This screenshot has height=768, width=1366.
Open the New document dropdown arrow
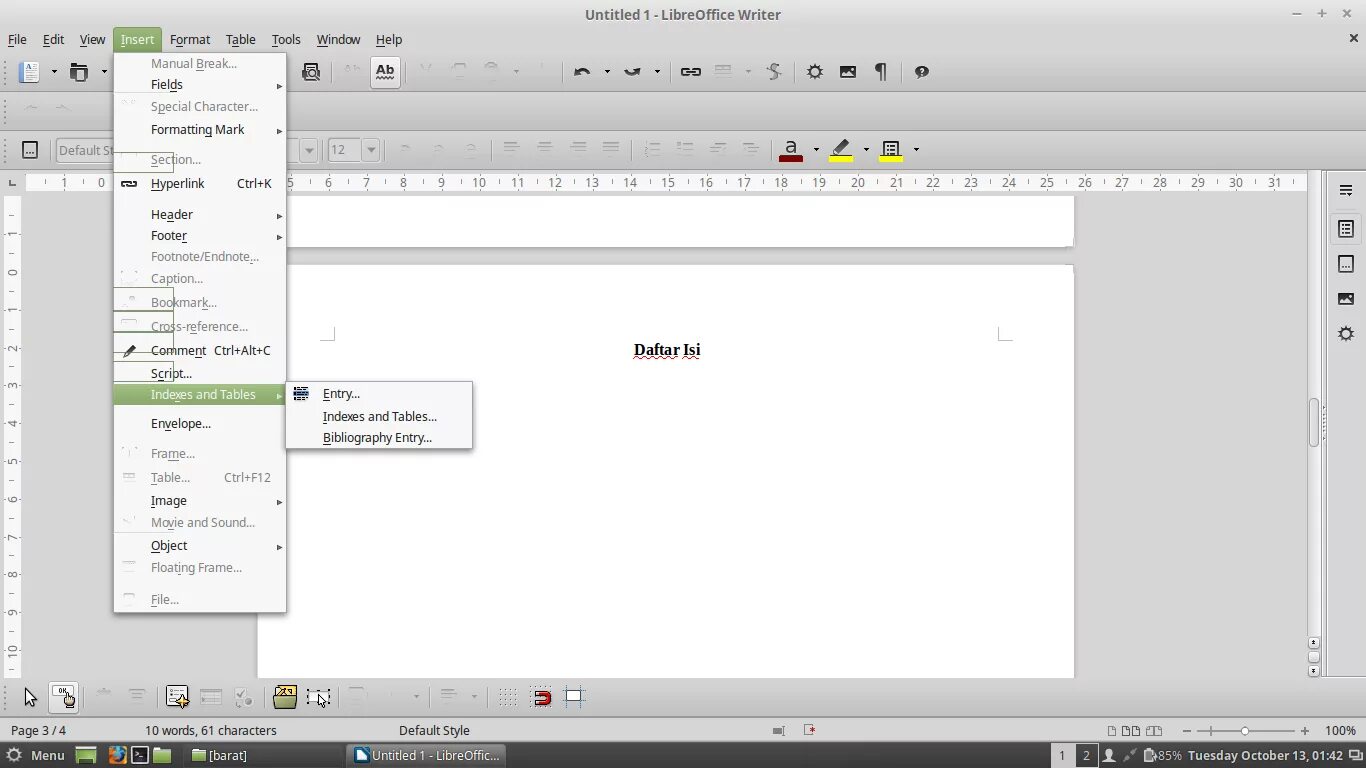tap(54, 72)
